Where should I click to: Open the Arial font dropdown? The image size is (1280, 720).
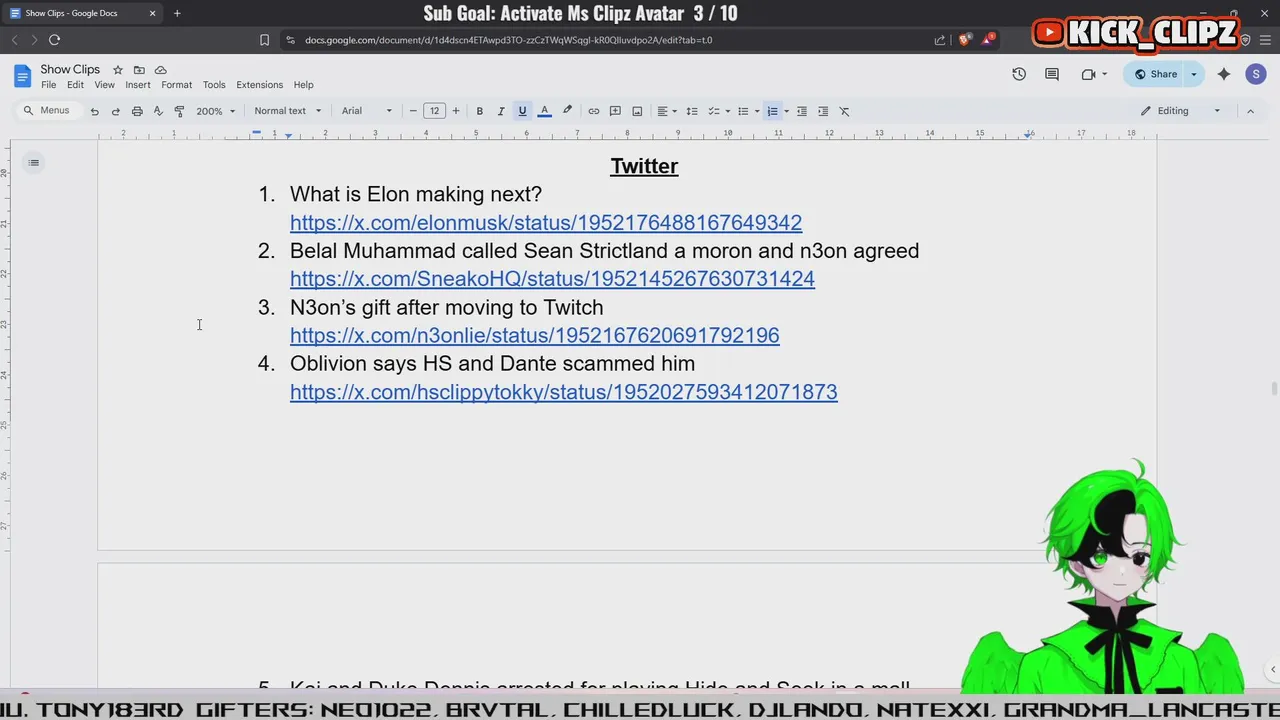[x=367, y=111]
